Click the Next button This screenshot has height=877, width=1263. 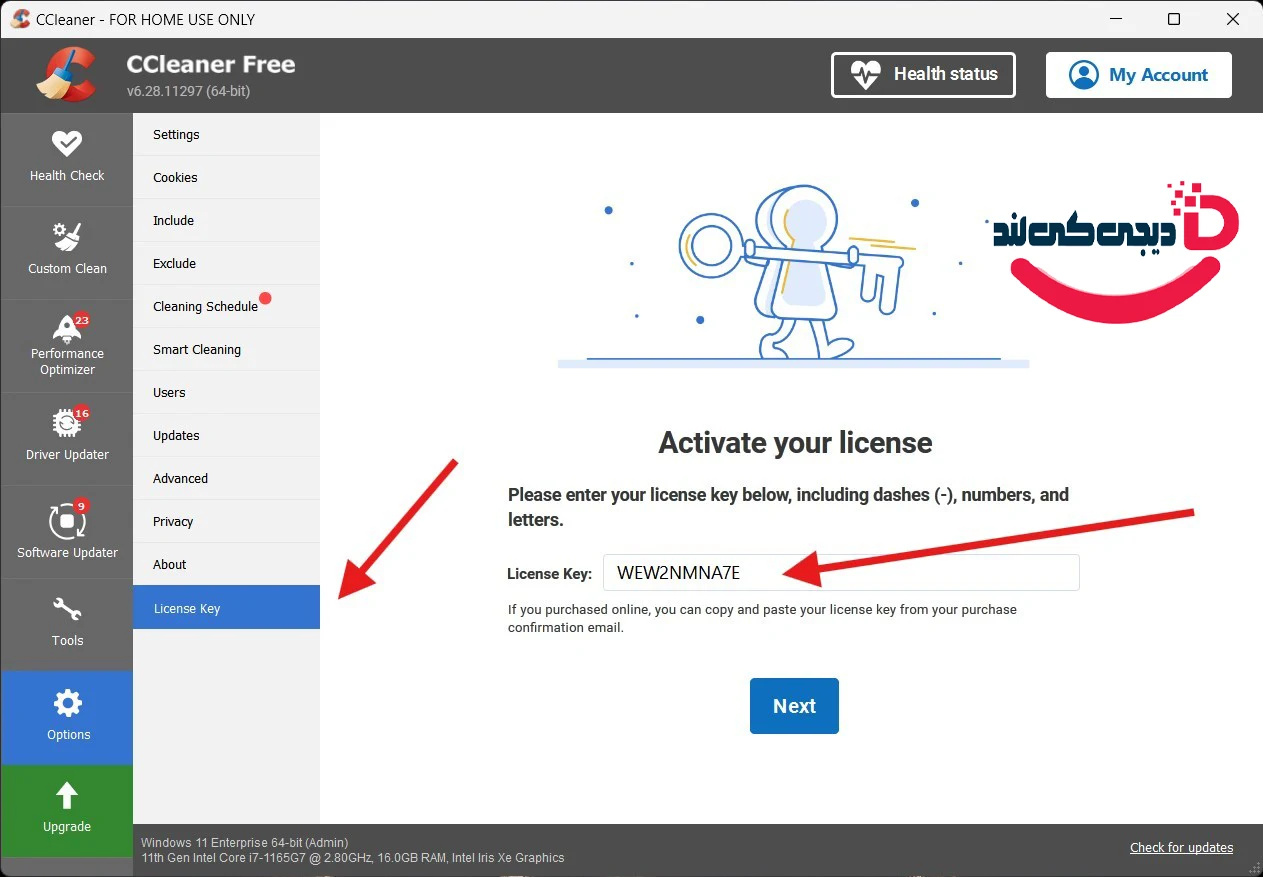(794, 706)
